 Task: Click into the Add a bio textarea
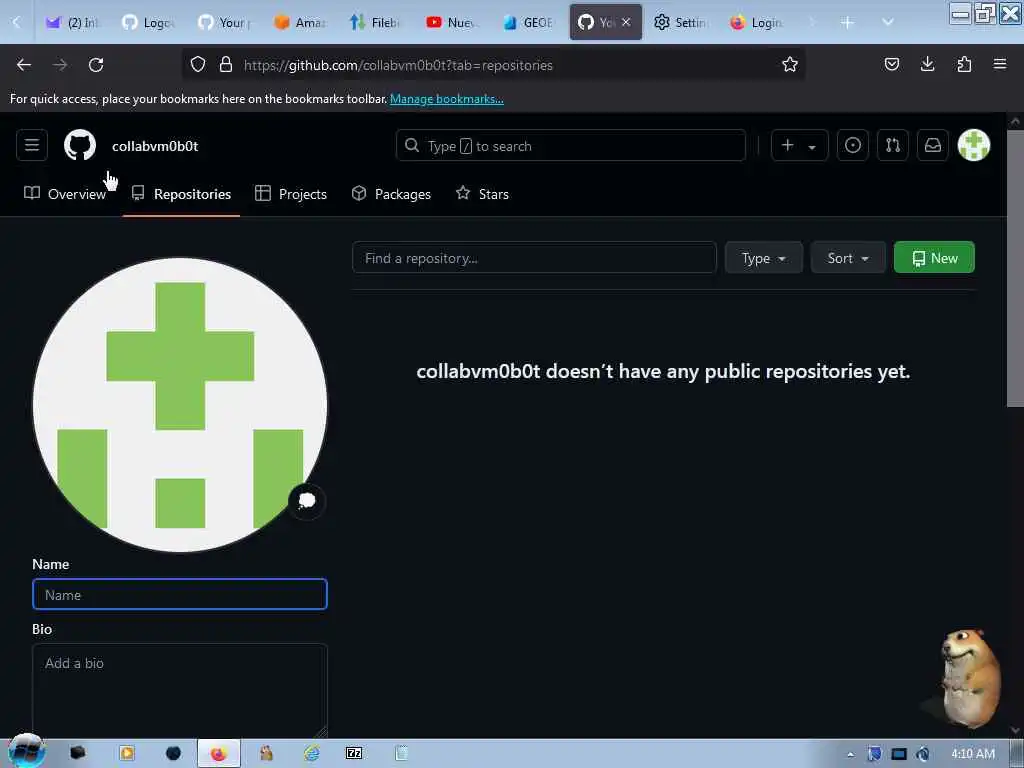[180, 691]
